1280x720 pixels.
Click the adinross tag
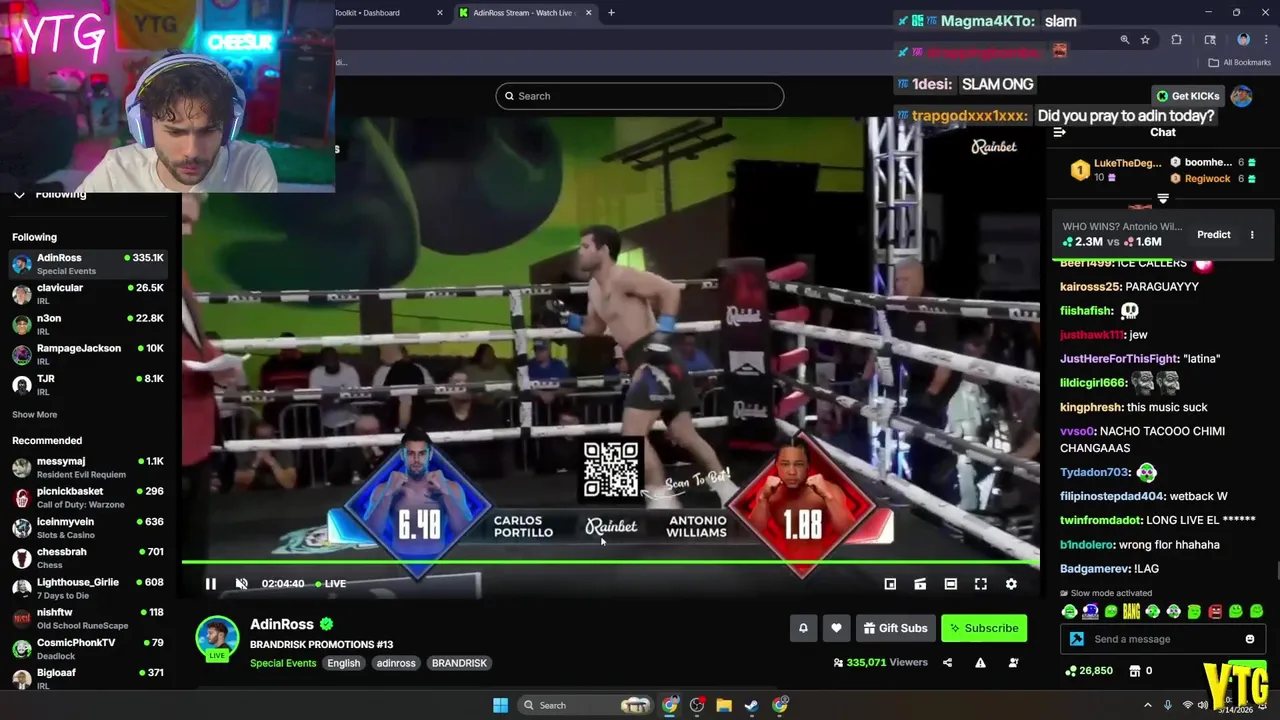coord(396,663)
